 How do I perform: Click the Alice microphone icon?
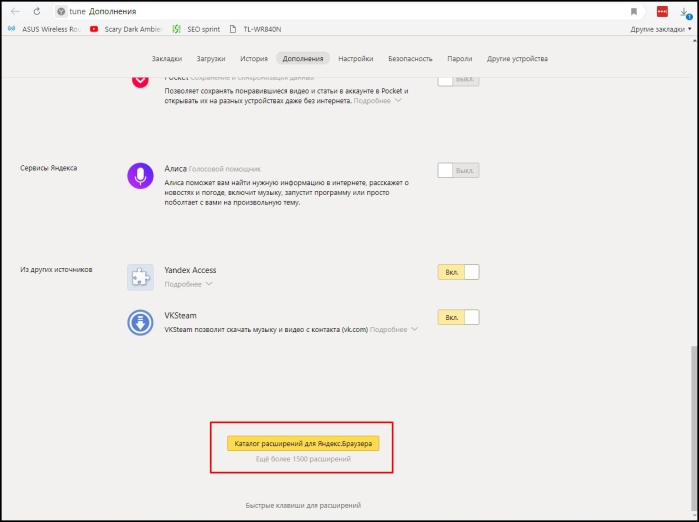pyautogui.click(x=140, y=176)
